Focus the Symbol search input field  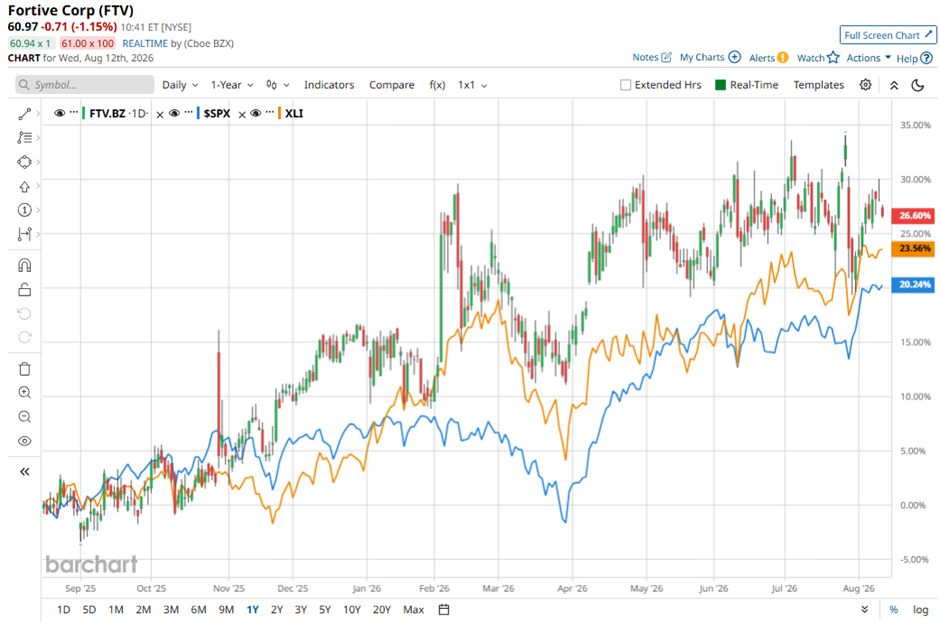(85, 84)
